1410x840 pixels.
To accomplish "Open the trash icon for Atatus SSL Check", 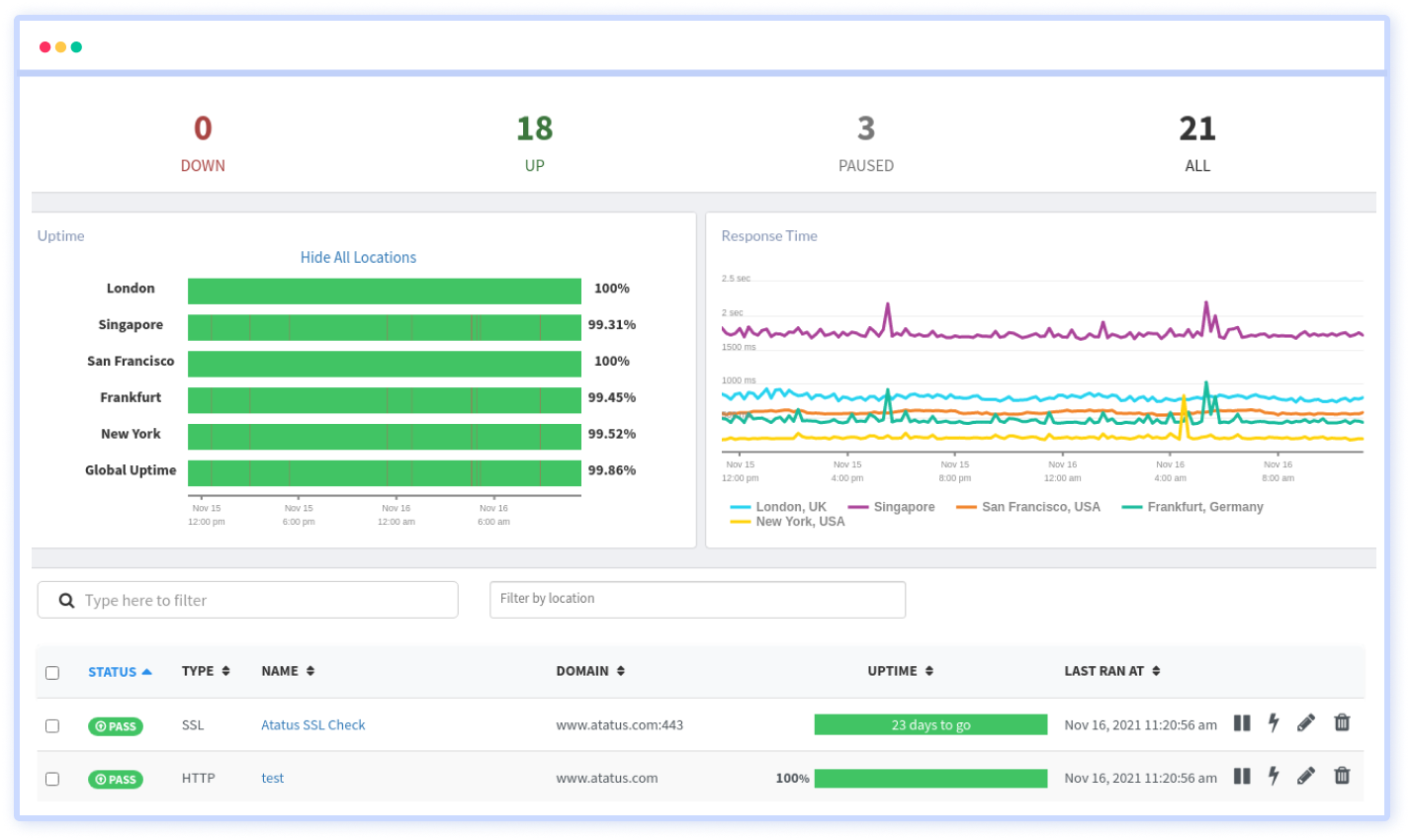I will pos(1341,723).
